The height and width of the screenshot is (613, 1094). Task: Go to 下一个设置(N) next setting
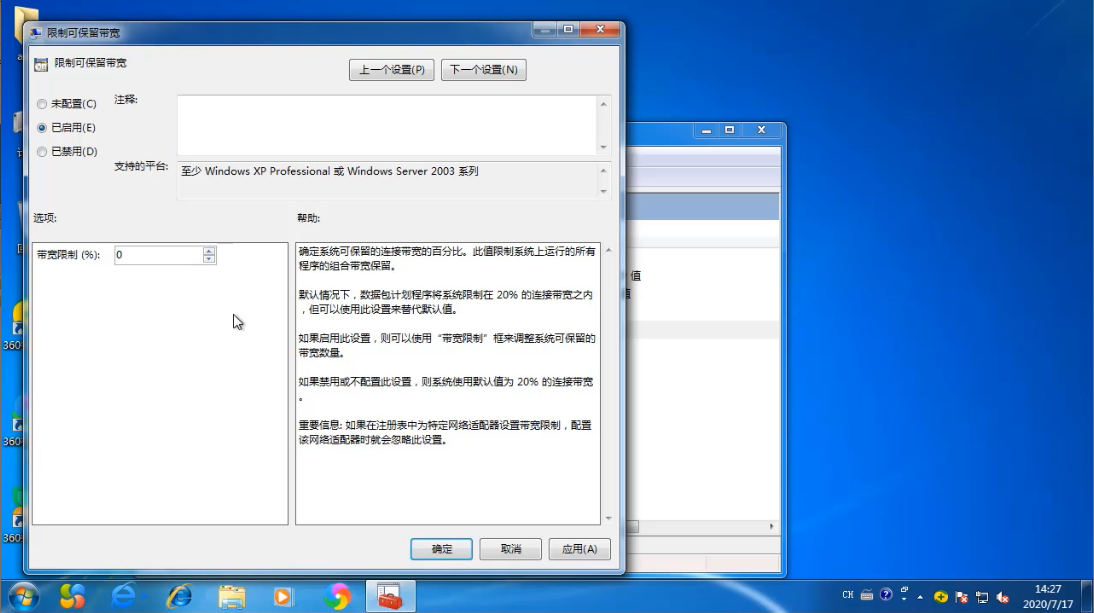point(483,70)
